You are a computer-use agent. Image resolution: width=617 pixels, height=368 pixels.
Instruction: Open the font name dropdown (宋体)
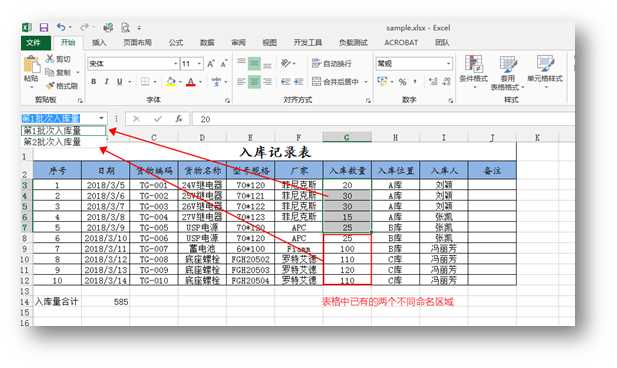175,63
